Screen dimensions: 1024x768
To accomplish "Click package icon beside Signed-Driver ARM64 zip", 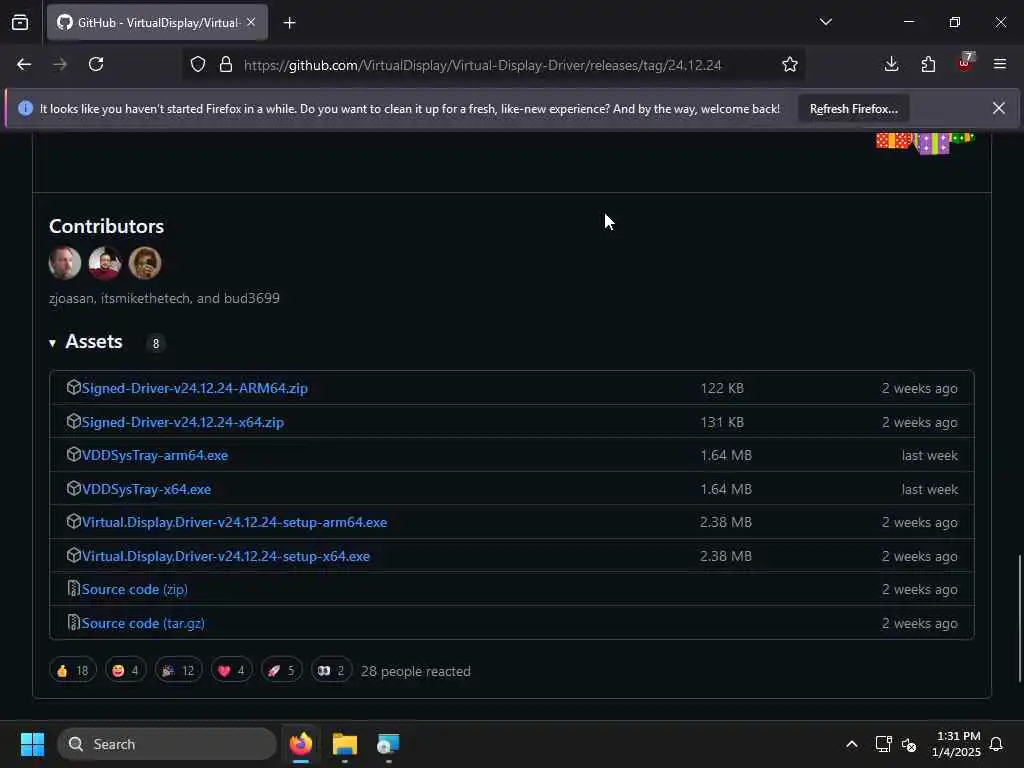I will pyautogui.click(x=73, y=387).
